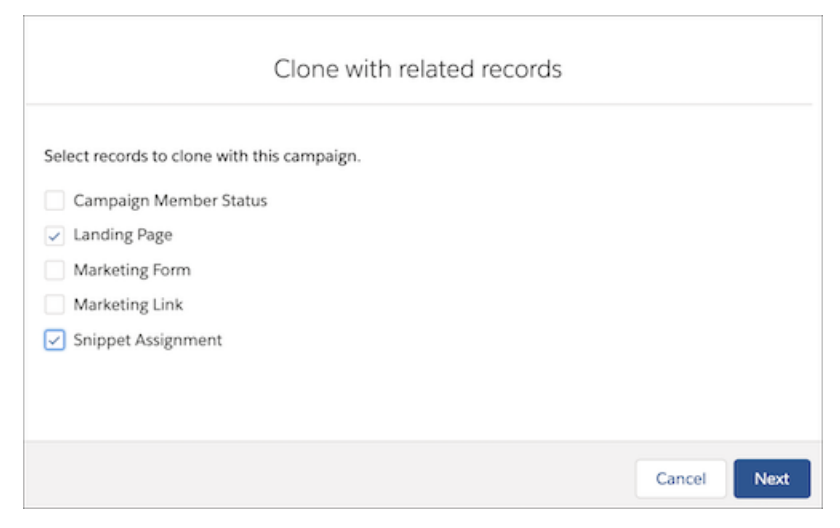Click the 'Select records to clone' instruction text

[202, 156]
